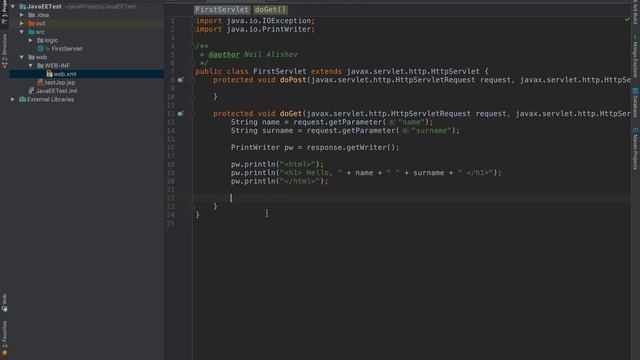Collapse the WEB-INF folder
Viewport: 640px width, 360px height.
tap(31, 66)
